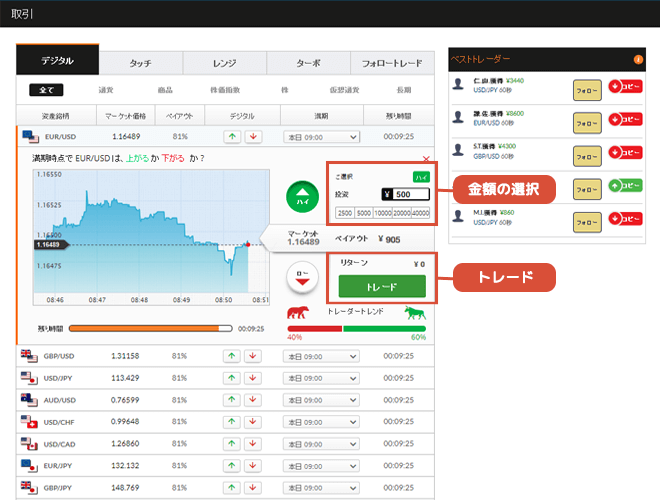
Task: Click the green up arrow for EUR/USD
Action: pos(232,137)
